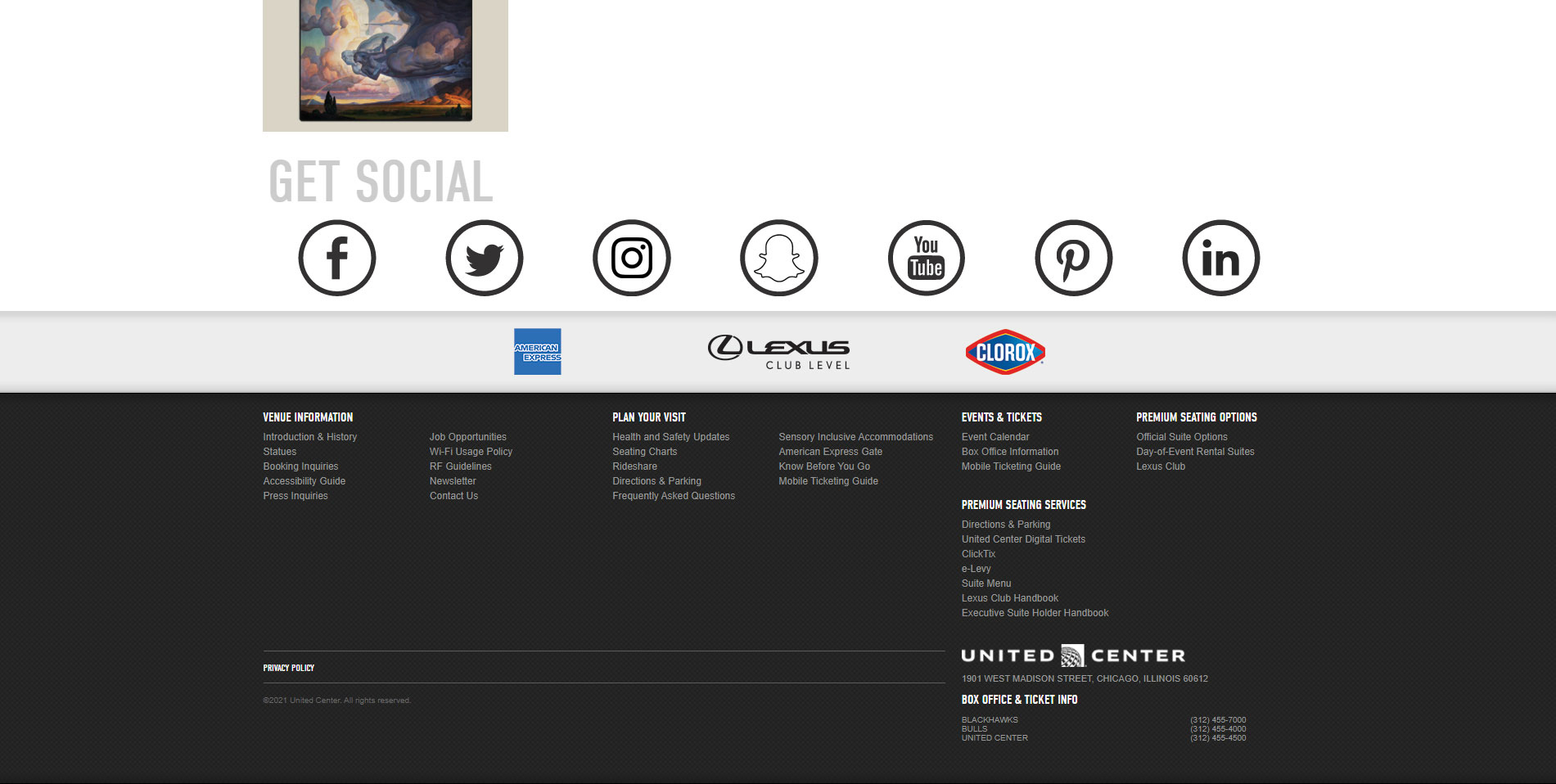
Task: Click the United Center footer logo
Action: (1073, 656)
